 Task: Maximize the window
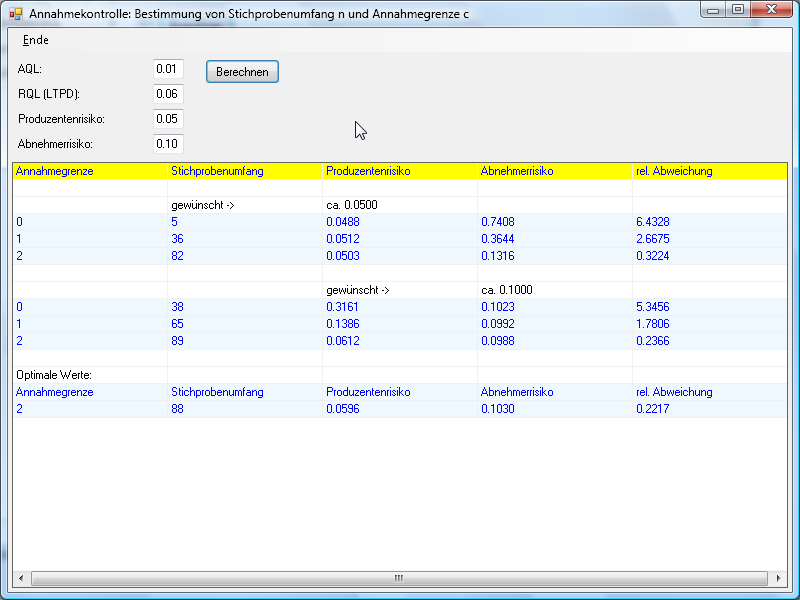click(738, 11)
